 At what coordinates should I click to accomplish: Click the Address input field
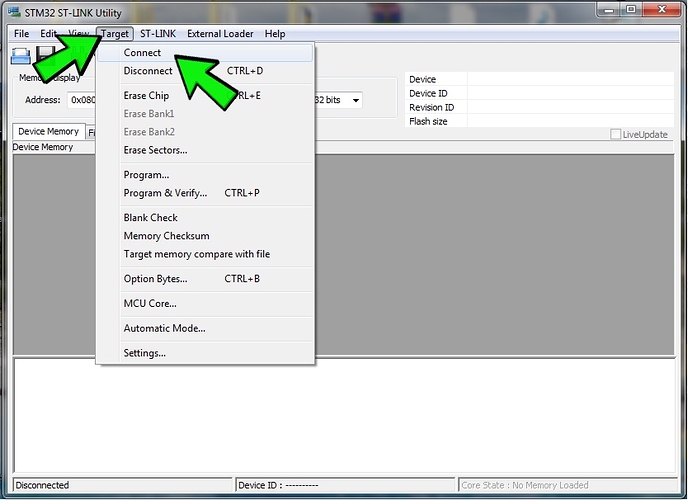click(x=82, y=100)
